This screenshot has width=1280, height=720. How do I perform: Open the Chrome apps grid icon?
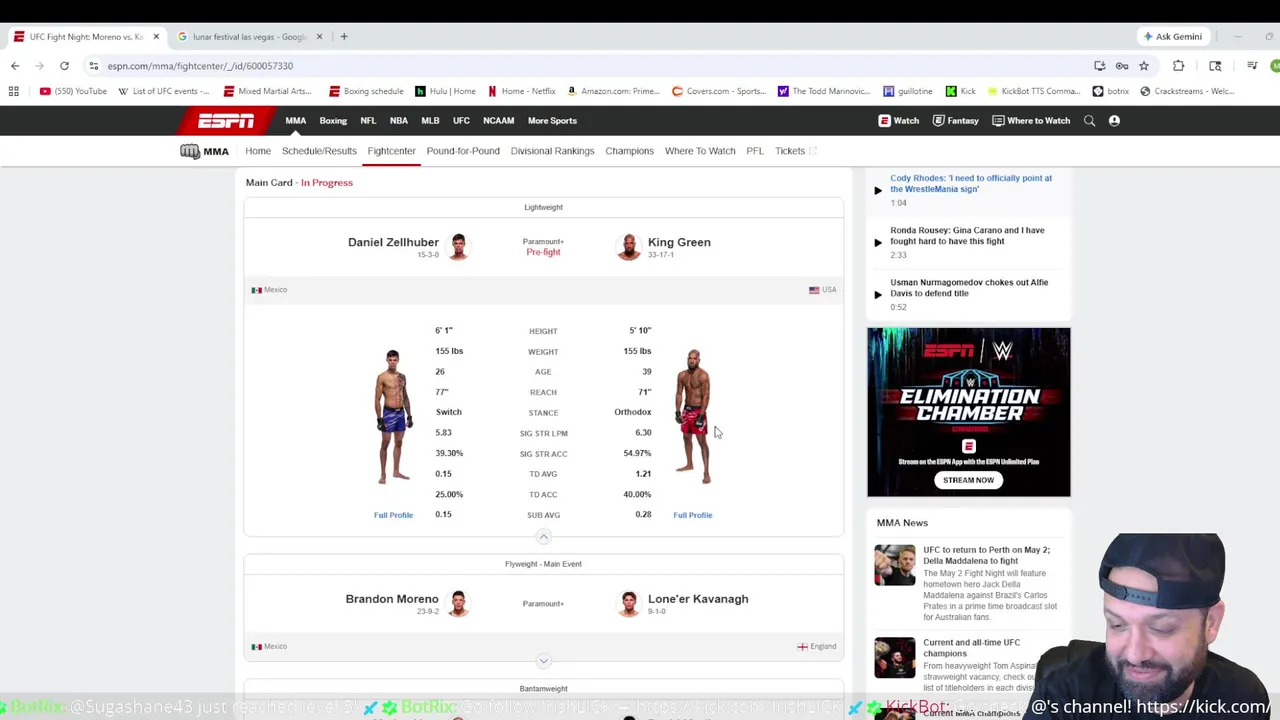coord(14,91)
